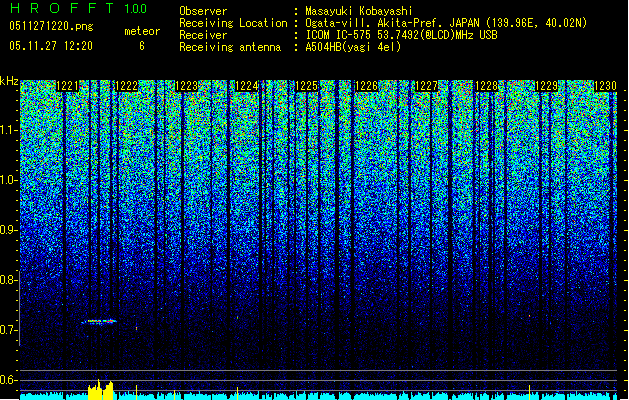Viewport: 629px width, 400px height.
Task: Click the 1.1 frequency axis label
Action: (x=9, y=130)
